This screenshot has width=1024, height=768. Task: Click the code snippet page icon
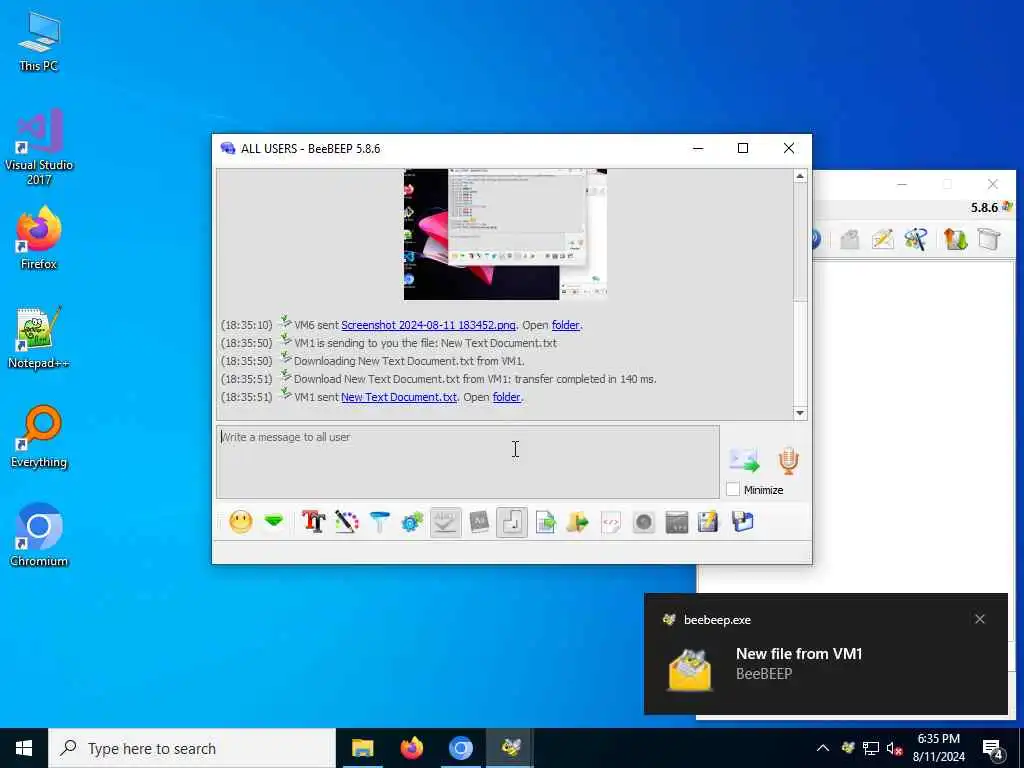(x=611, y=522)
